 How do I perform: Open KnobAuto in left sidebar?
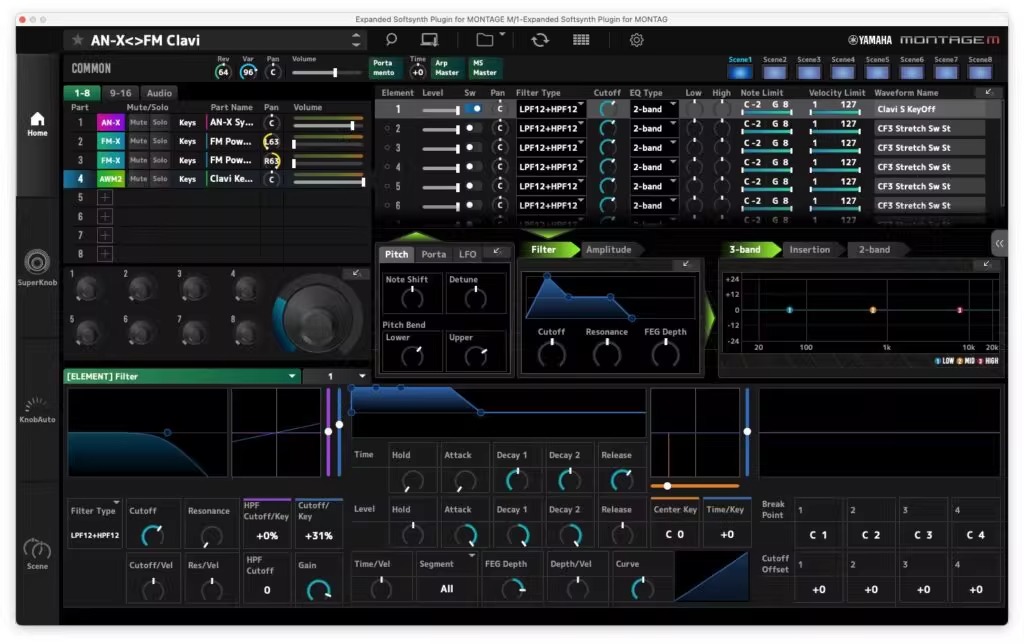click(37, 410)
